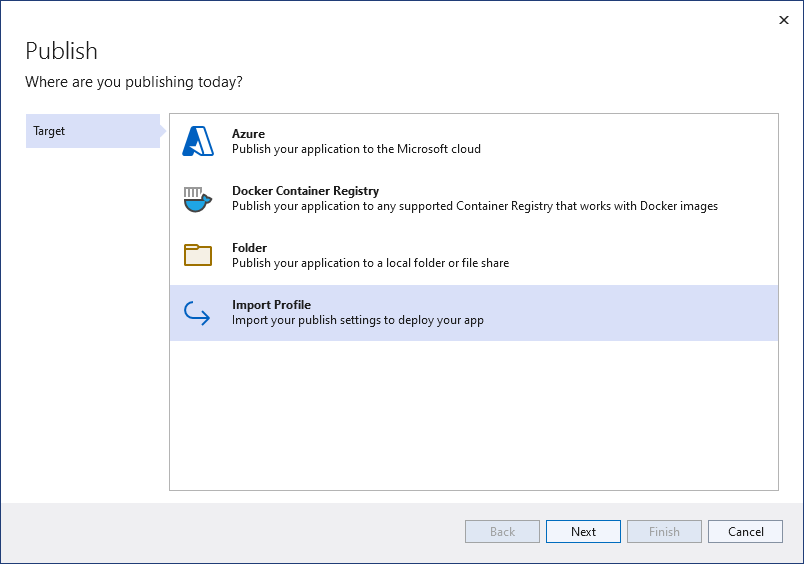Click the Azure cloud logo icon
The height and width of the screenshot is (564, 804).
198,141
